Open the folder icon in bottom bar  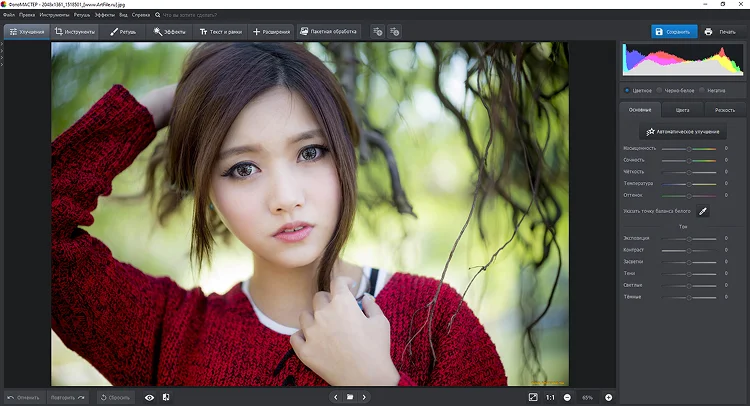point(350,397)
